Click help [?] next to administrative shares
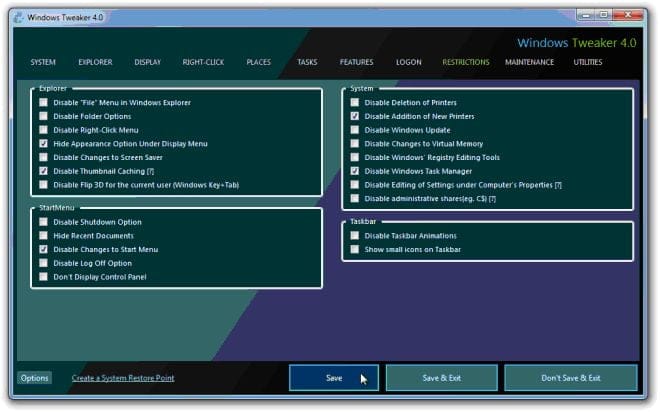Screen dimensions: 660x412 pos(492,199)
